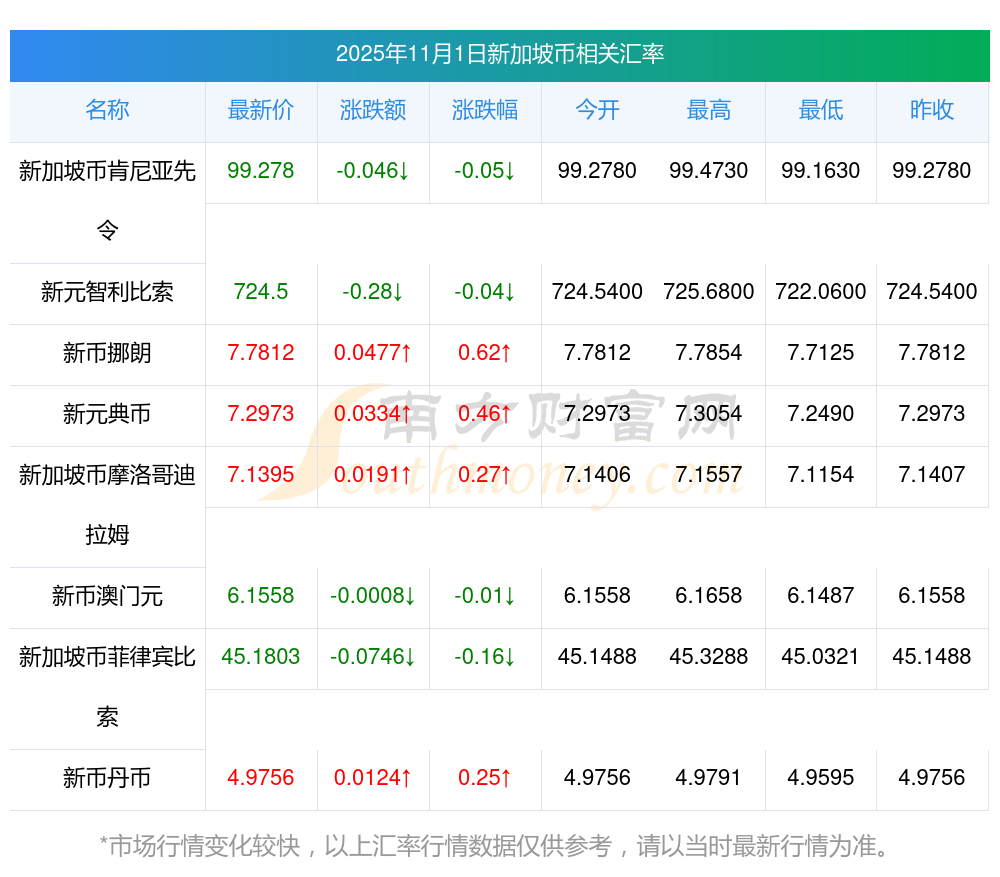The width and height of the screenshot is (1000, 877).
Task: Select the 昨收 column header
Action: click(932, 111)
